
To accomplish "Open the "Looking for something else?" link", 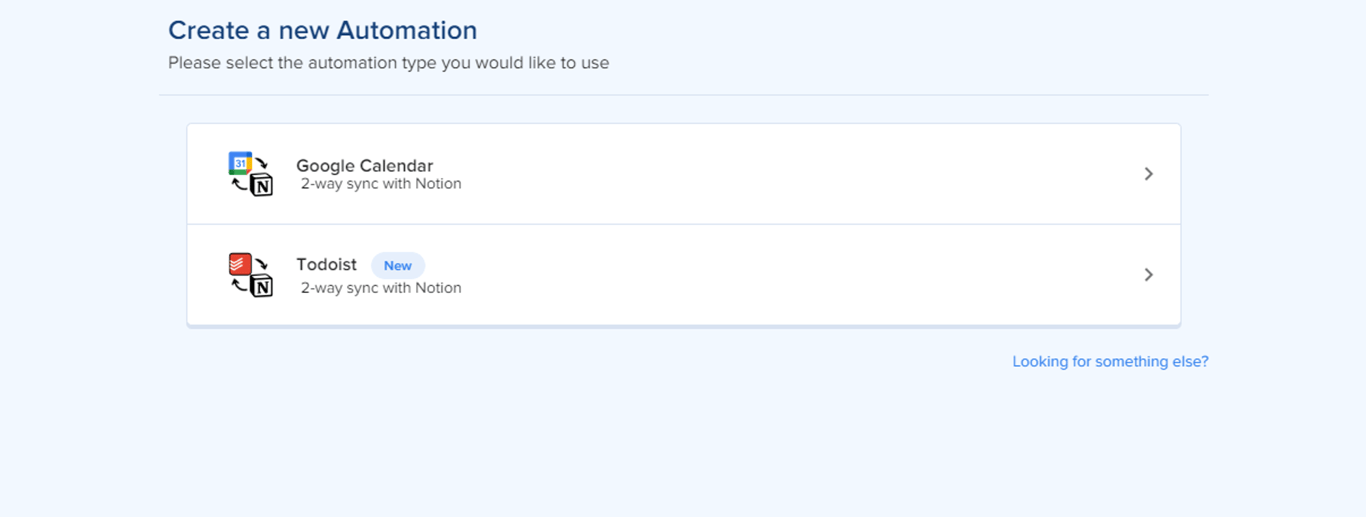I will (x=1110, y=362).
